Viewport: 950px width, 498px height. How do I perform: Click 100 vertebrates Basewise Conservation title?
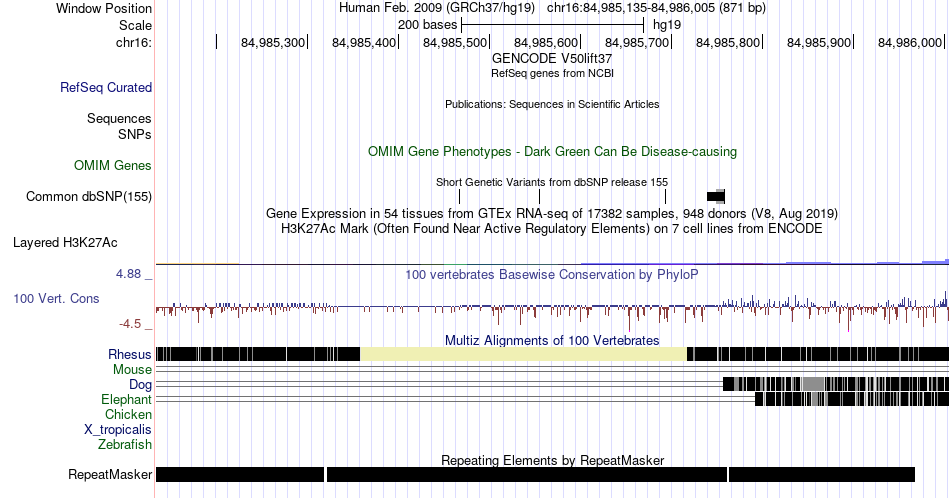click(552, 274)
